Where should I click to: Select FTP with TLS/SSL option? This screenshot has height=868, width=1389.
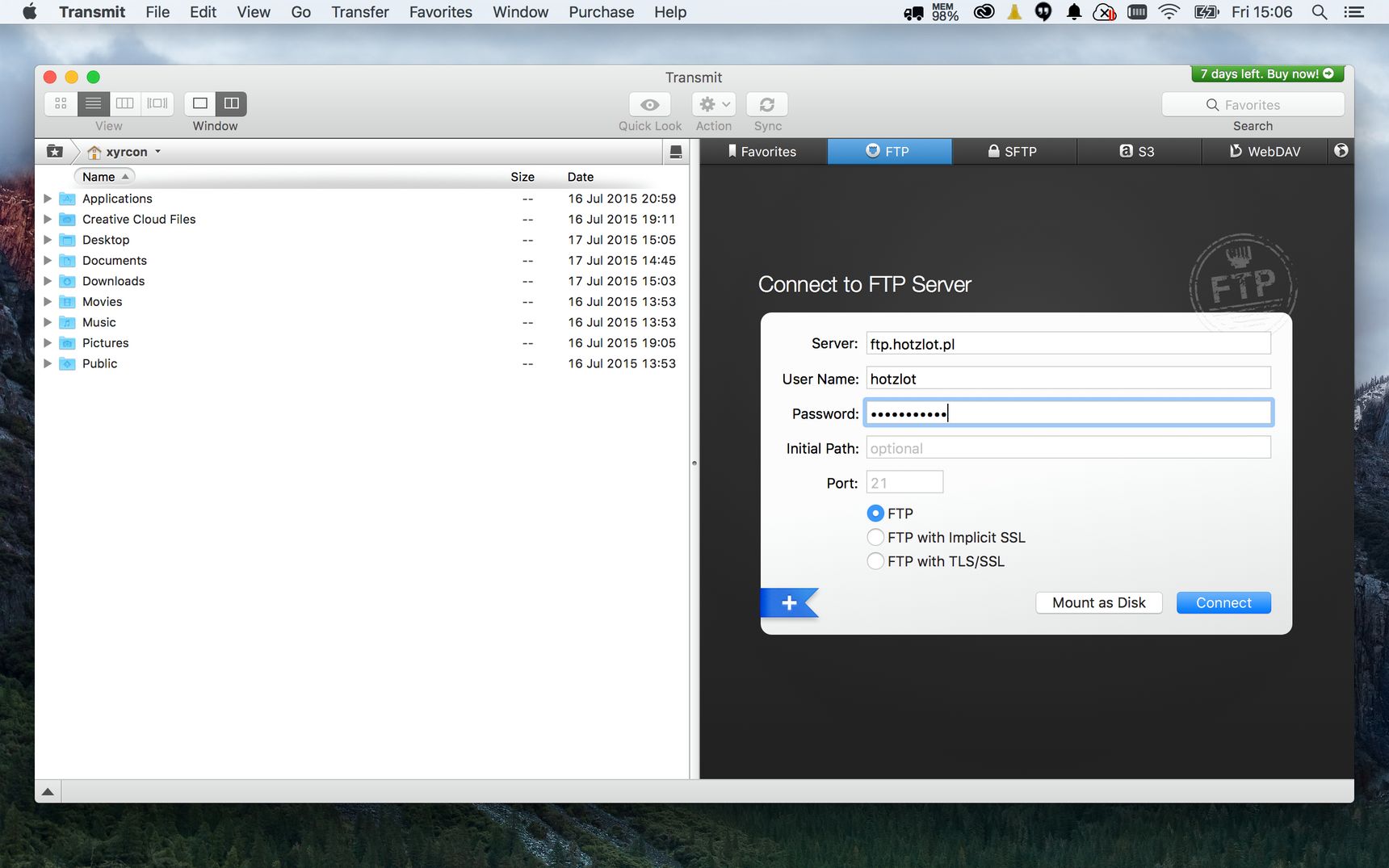click(875, 562)
